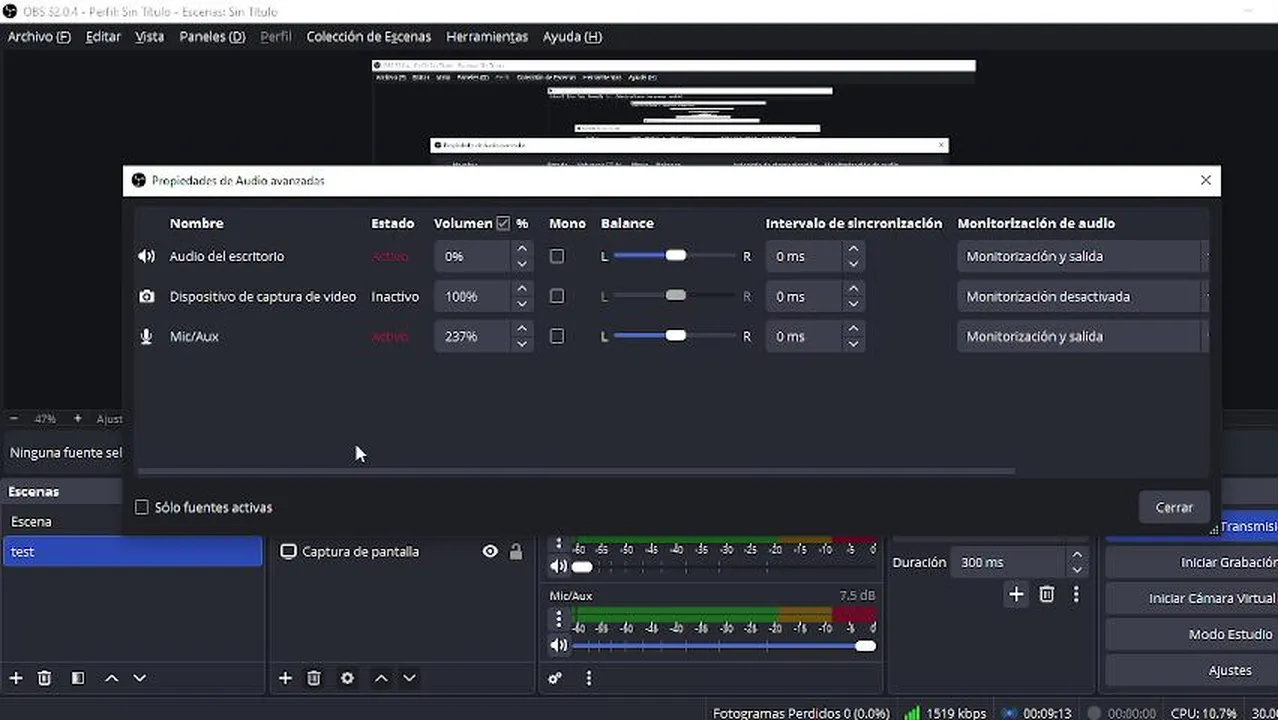Open transition properties three dots menu
1278x720 pixels.
1076,594
